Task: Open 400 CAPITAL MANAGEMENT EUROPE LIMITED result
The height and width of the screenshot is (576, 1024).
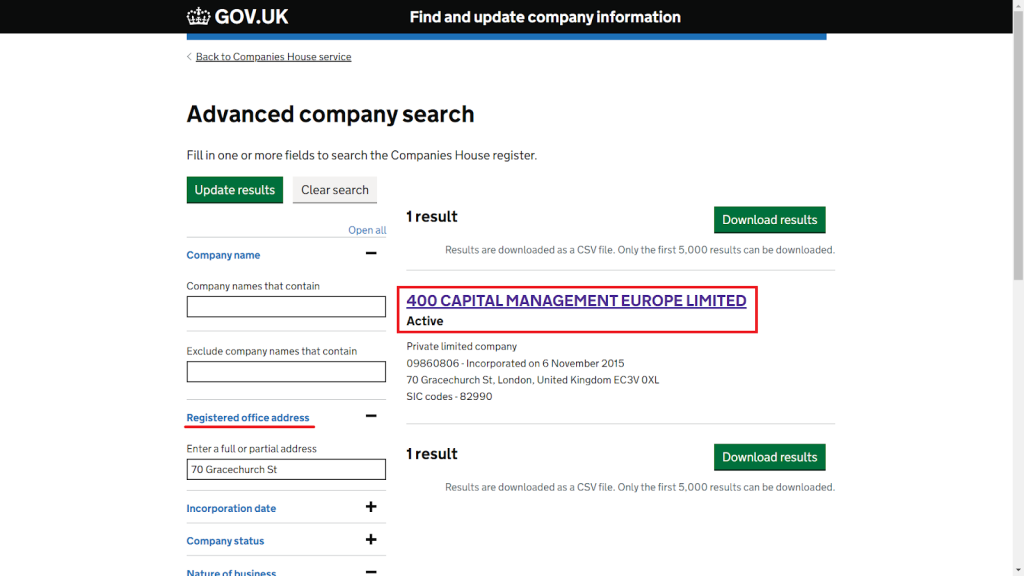Action: [576, 300]
